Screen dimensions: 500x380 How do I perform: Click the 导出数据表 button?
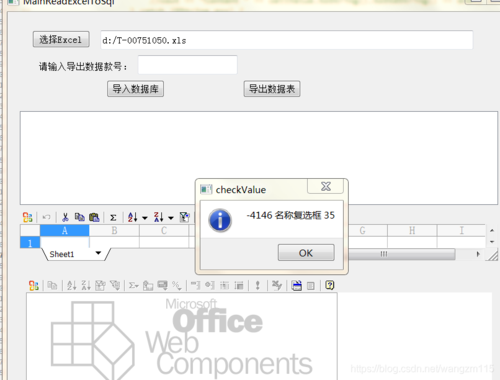pyautogui.click(x=272, y=89)
